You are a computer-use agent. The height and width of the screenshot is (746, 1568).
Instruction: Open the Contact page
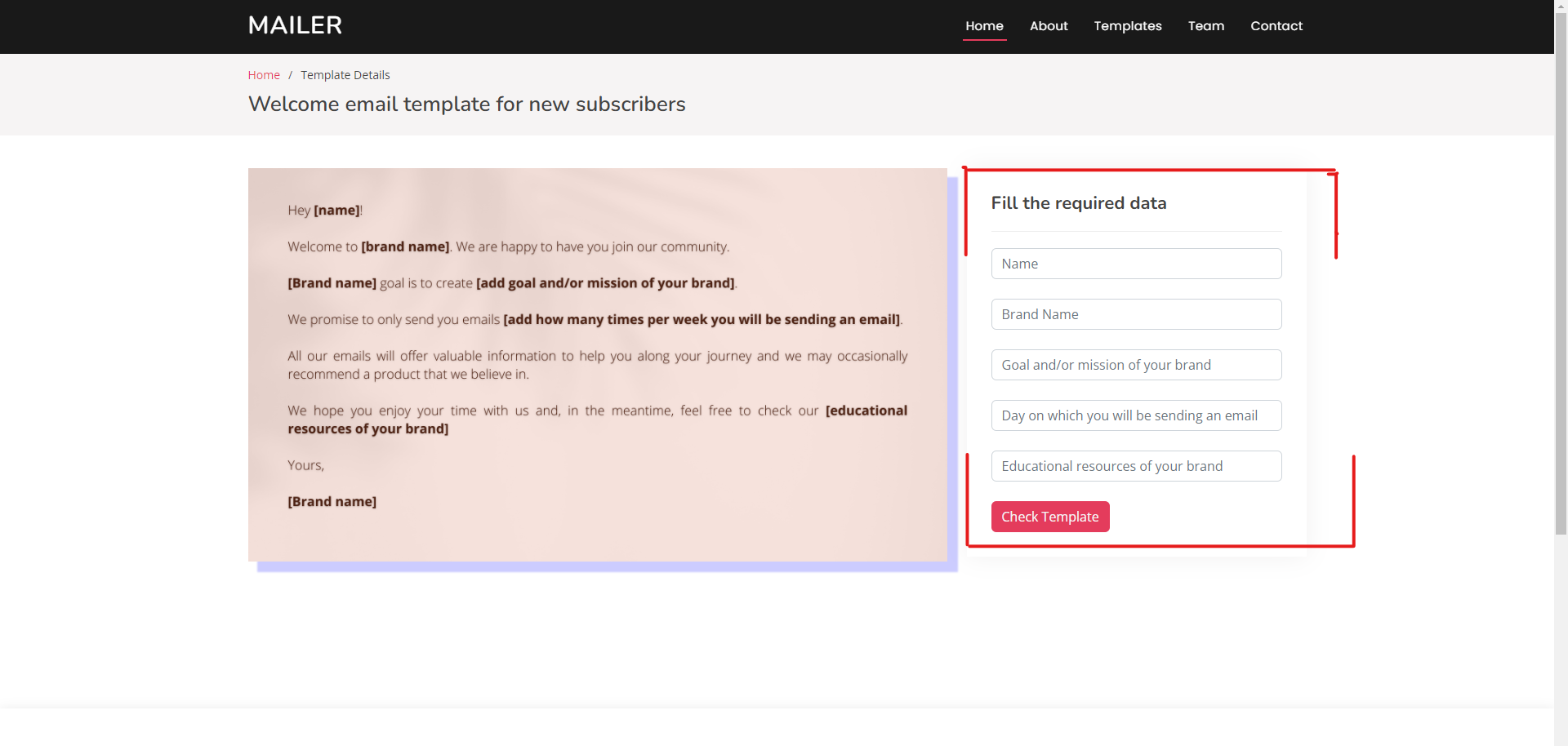tap(1276, 25)
